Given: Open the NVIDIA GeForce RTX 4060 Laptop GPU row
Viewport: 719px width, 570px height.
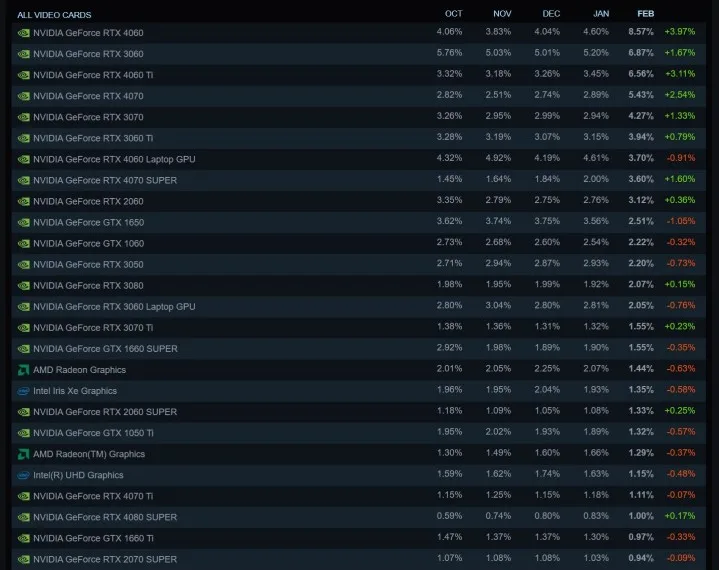Looking at the screenshot, I should tap(114, 159).
